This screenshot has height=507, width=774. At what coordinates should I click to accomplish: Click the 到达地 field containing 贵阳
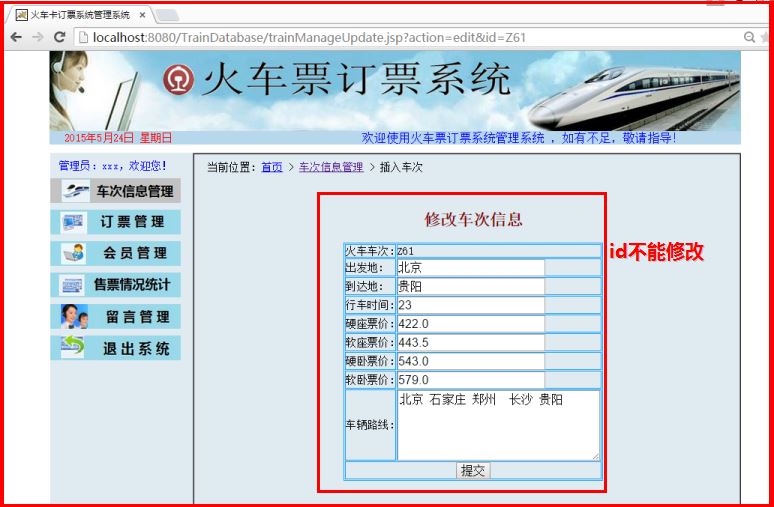(x=470, y=287)
